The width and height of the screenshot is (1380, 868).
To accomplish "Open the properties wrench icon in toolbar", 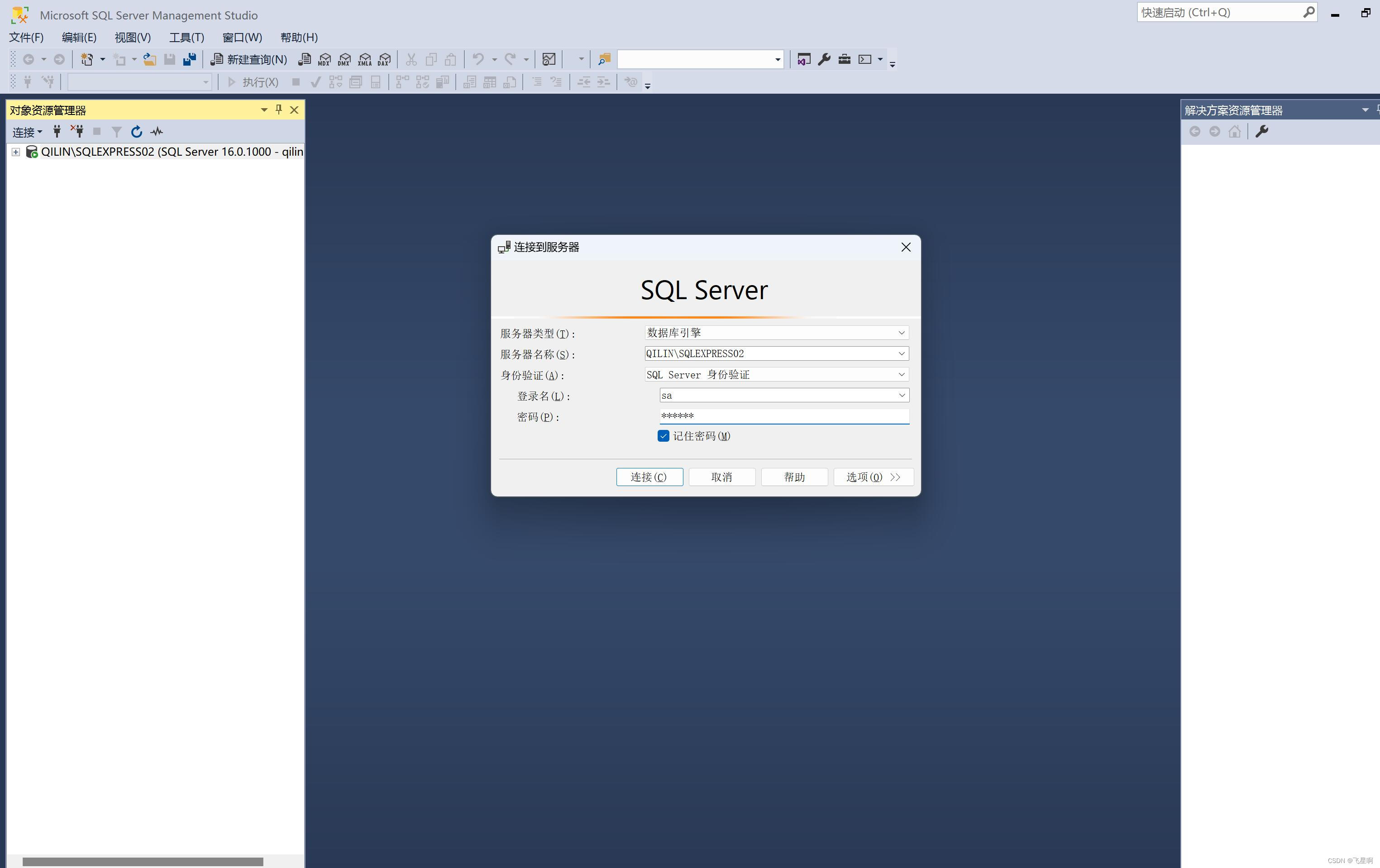I will (x=824, y=60).
